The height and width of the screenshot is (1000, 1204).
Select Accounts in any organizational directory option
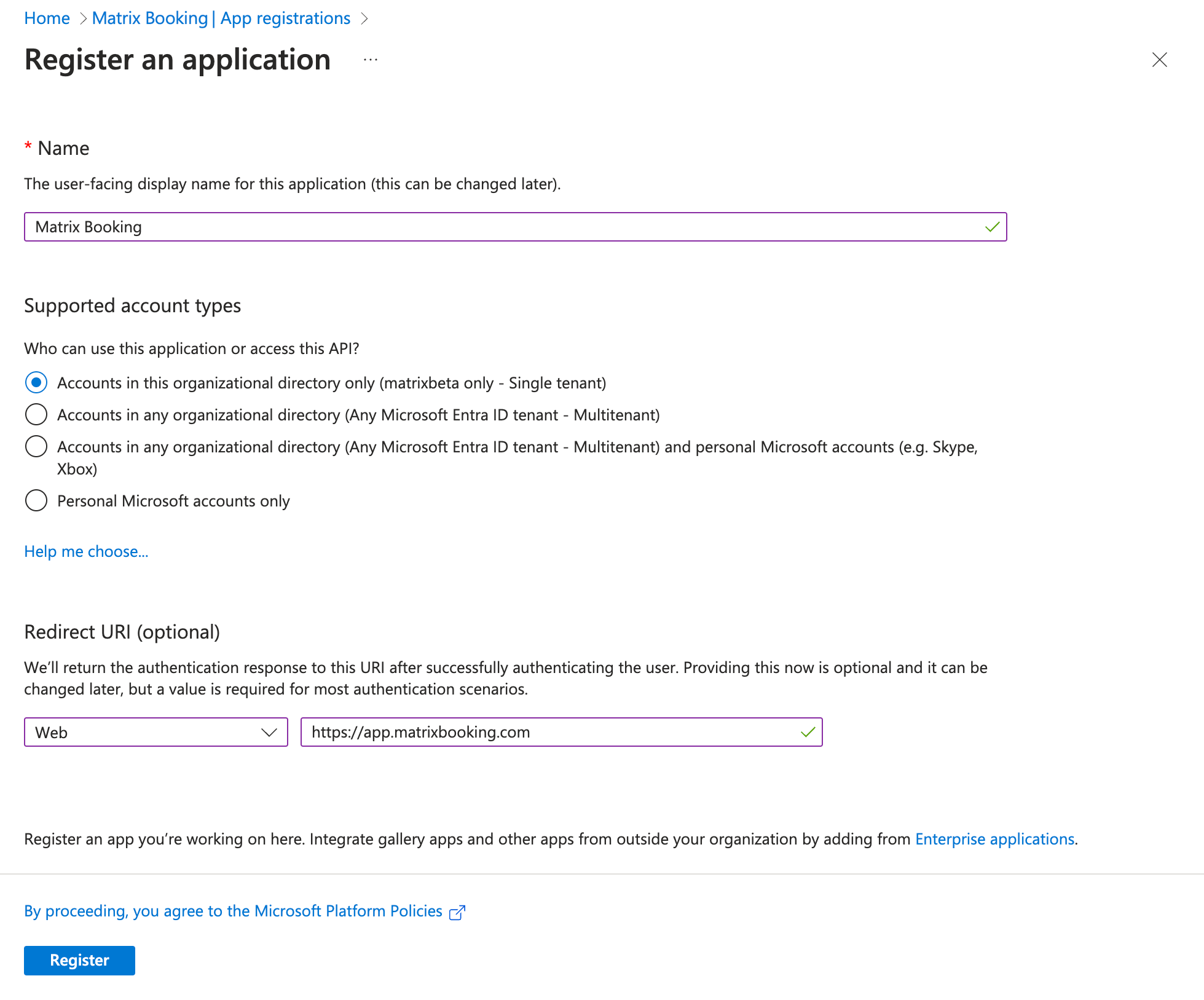pos(36,414)
